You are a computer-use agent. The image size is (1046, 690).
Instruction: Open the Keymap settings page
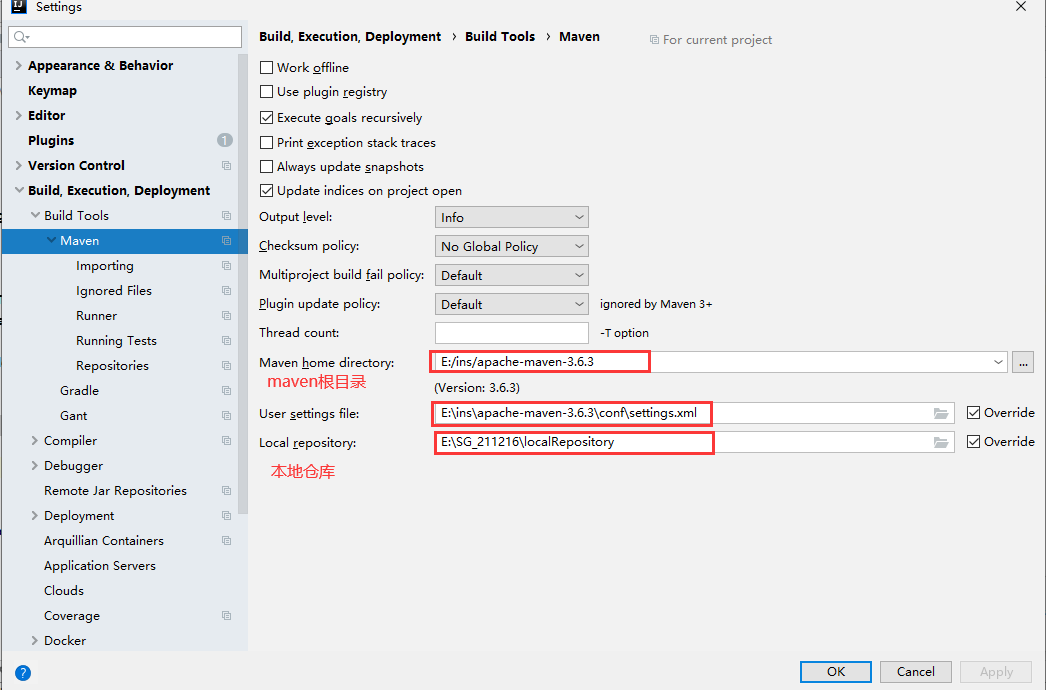click(52, 90)
